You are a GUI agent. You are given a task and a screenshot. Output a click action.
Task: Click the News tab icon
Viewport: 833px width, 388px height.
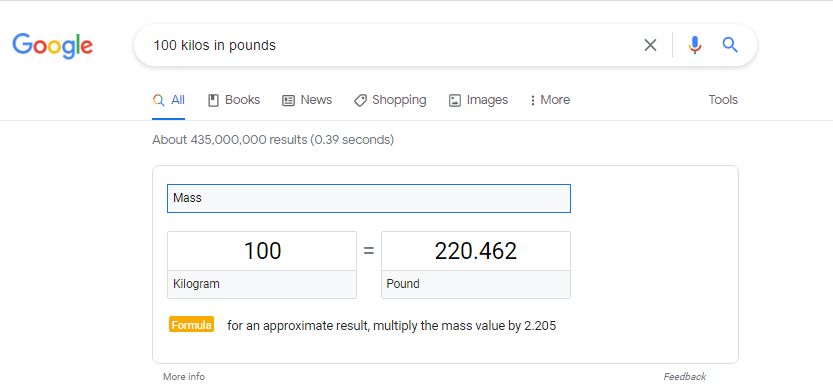tap(288, 100)
